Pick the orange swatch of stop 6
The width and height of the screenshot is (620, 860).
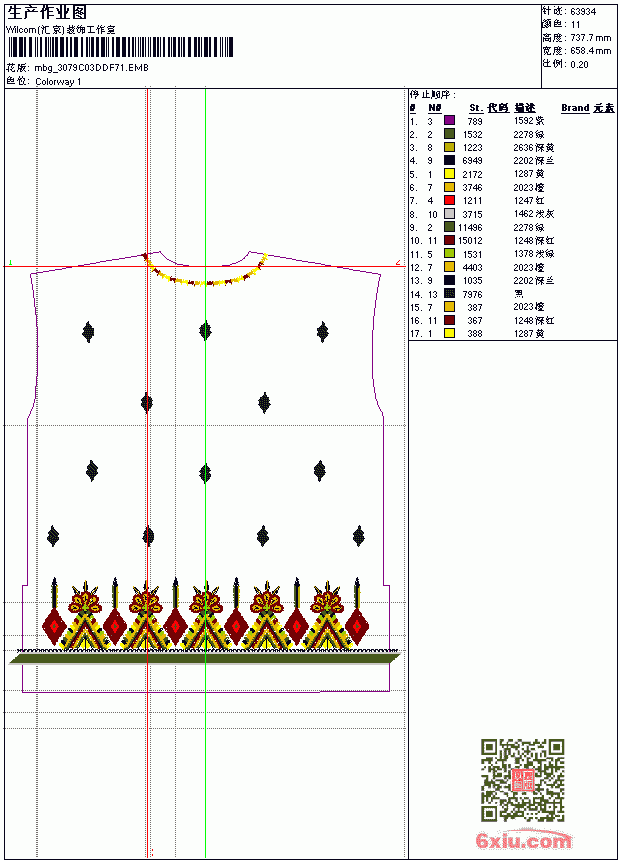tap(449, 187)
